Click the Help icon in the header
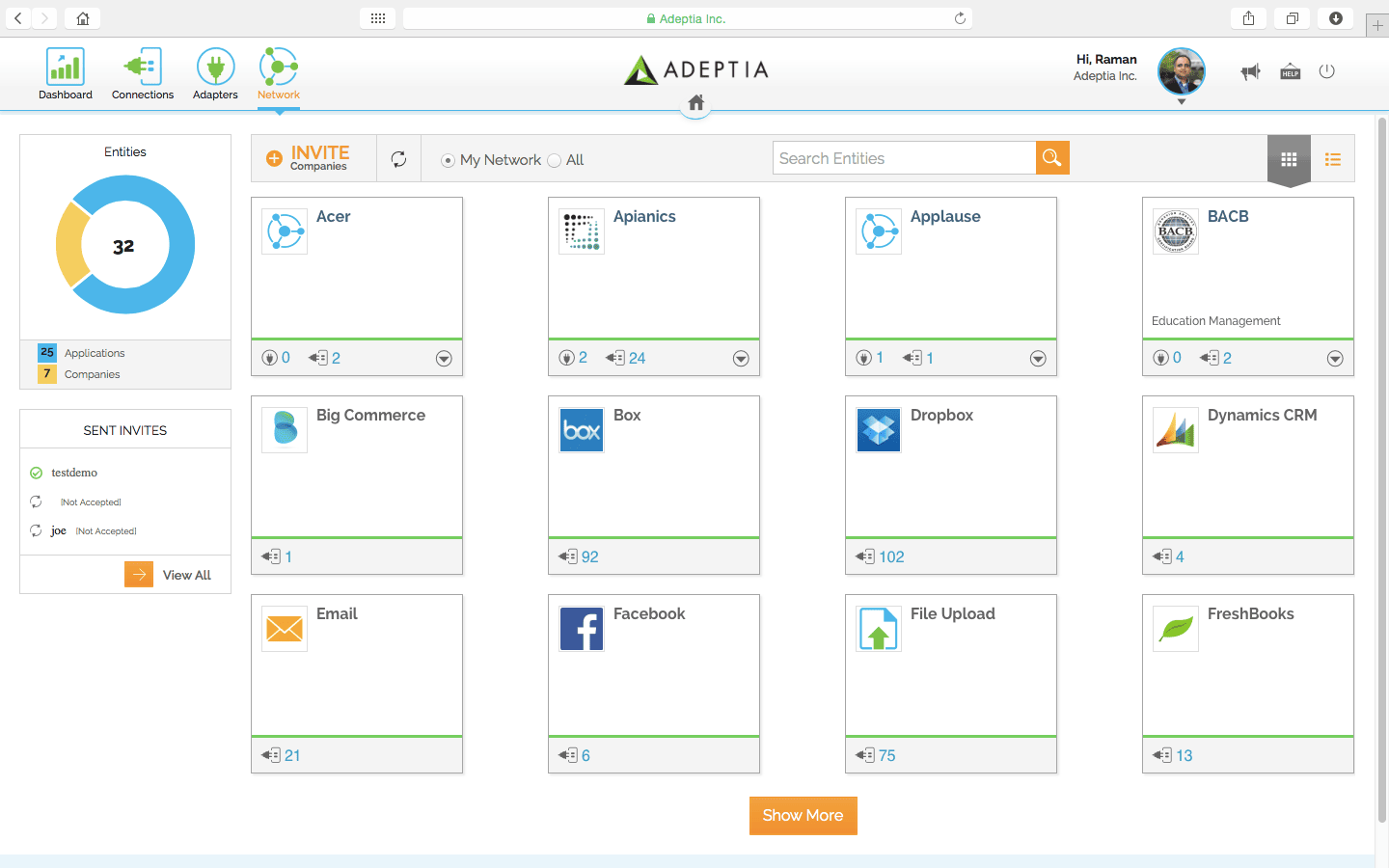The image size is (1389, 868). click(1290, 70)
